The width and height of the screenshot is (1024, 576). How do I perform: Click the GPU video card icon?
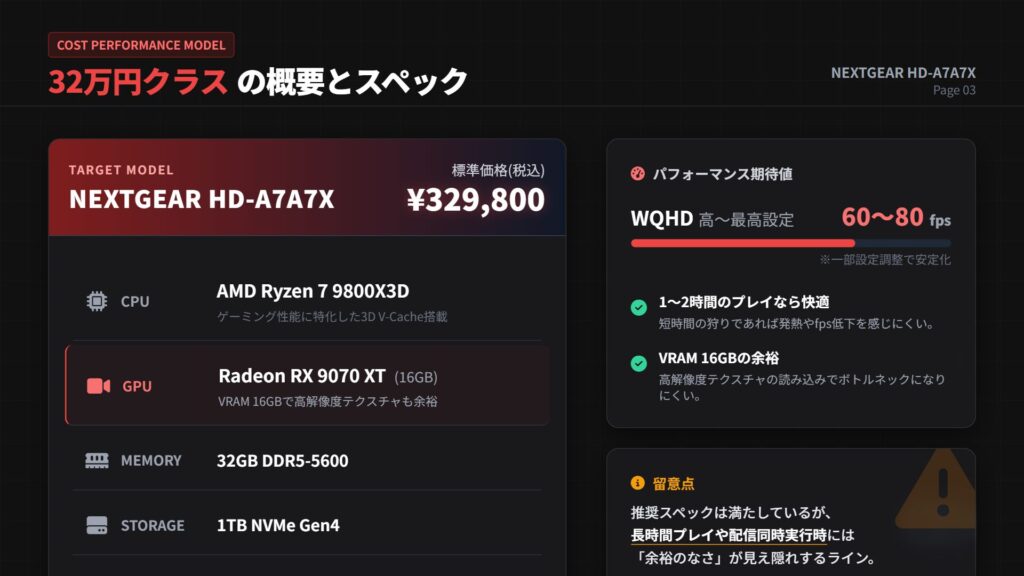[x=98, y=386]
